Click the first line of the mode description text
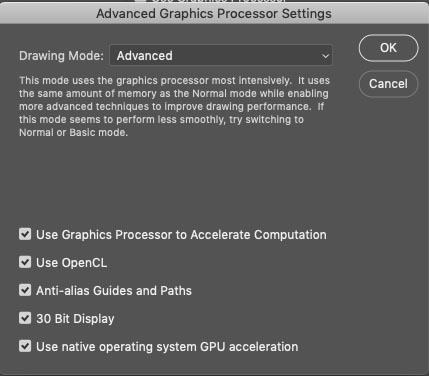The width and height of the screenshot is (429, 376). [x=174, y=80]
